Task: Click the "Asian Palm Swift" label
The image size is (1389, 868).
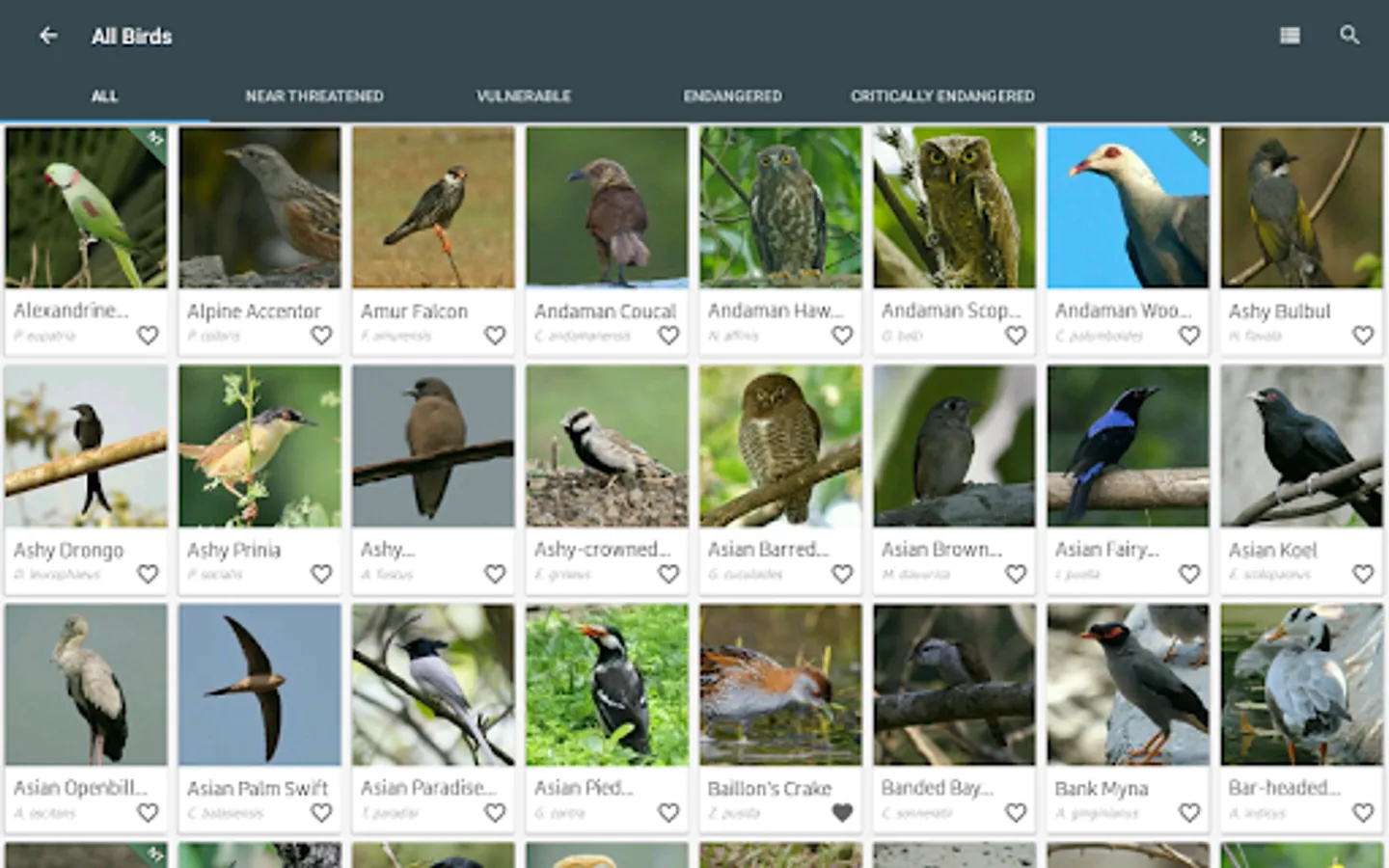Action: coord(258,789)
